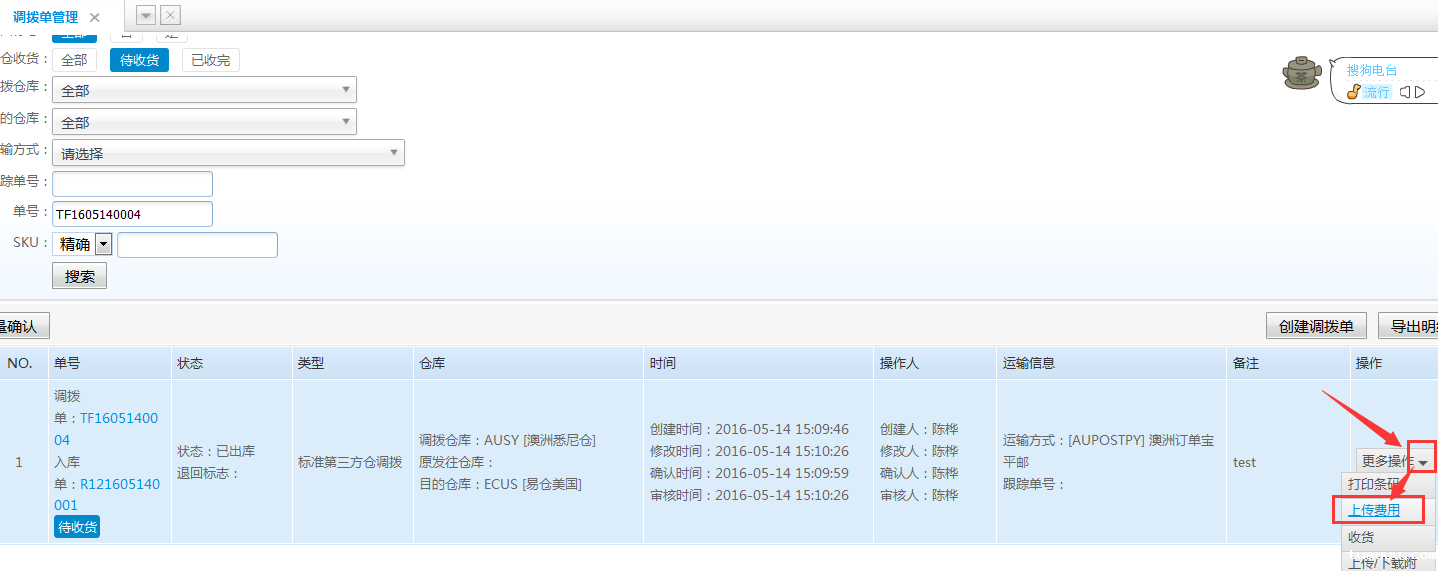Open the tab list dropdown arrow button
Image resolution: width=1438 pixels, height=571 pixels.
pyautogui.click(x=146, y=15)
